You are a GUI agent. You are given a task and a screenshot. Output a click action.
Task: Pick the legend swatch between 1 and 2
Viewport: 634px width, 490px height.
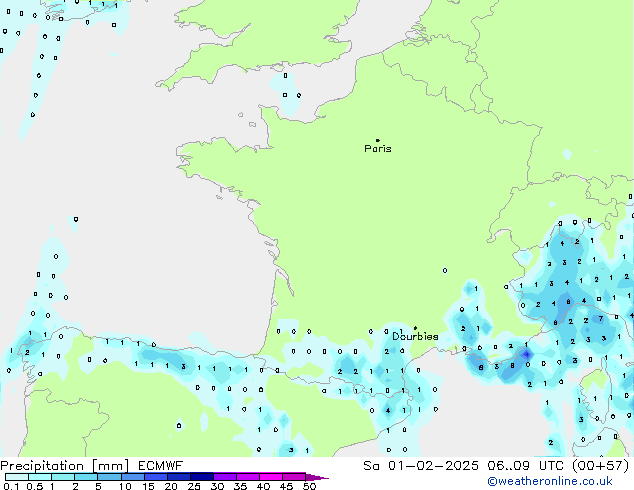pyautogui.click(x=63, y=477)
